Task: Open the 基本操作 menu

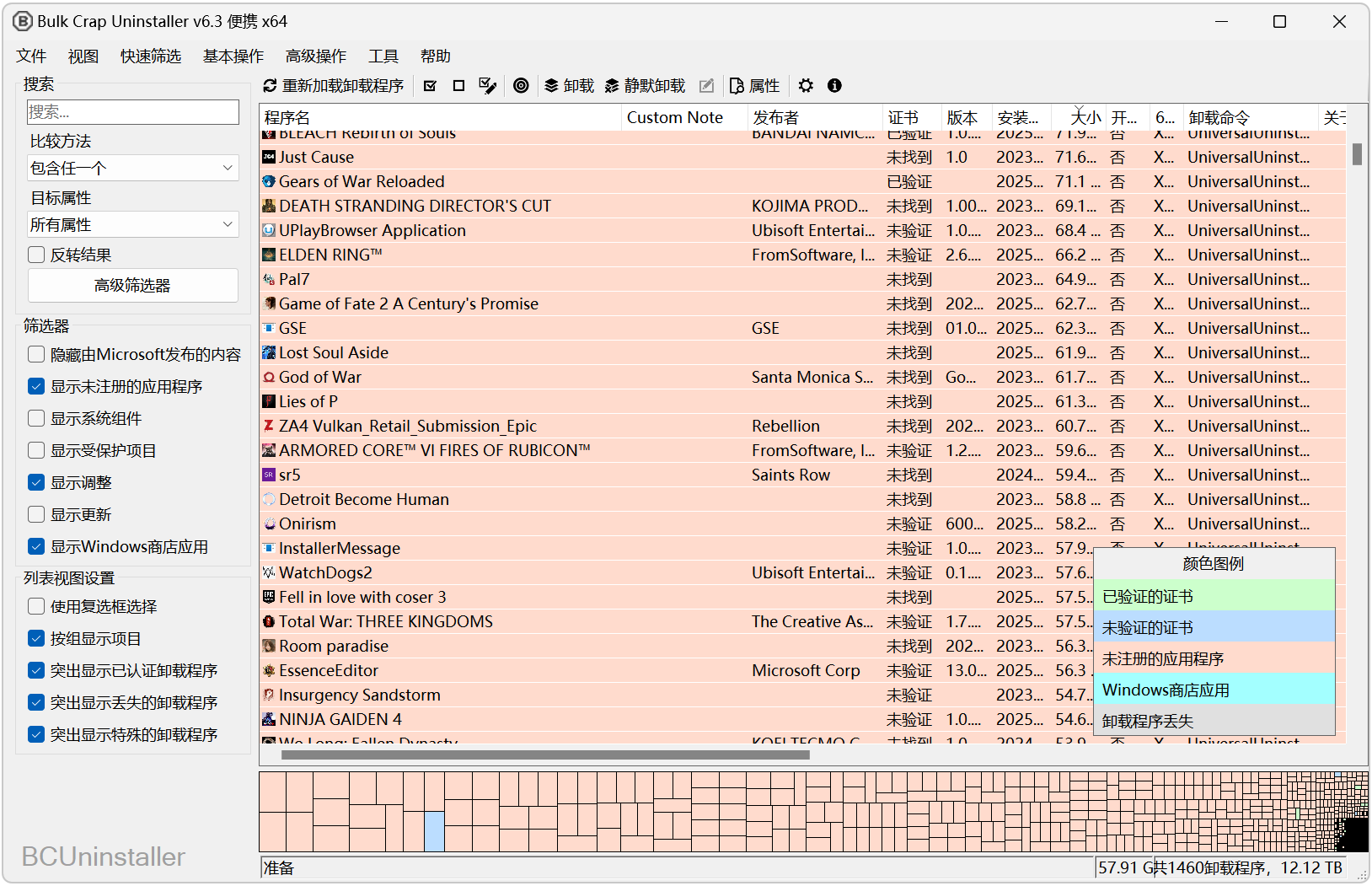Action: (x=233, y=56)
